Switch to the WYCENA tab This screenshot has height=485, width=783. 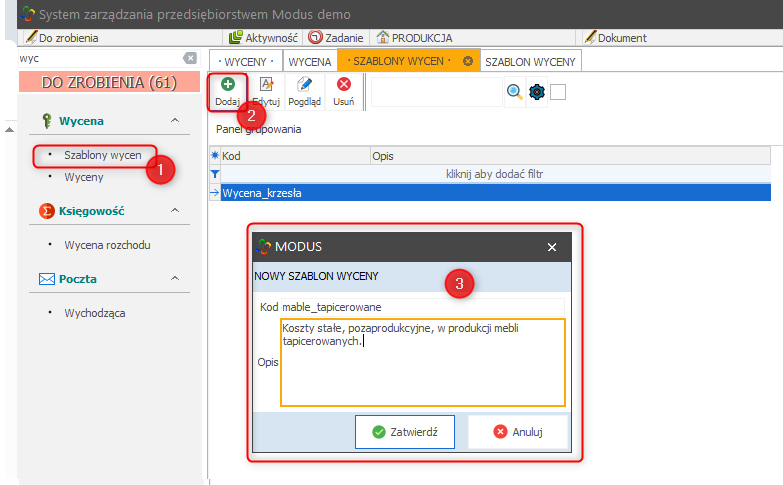click(310, 61)
